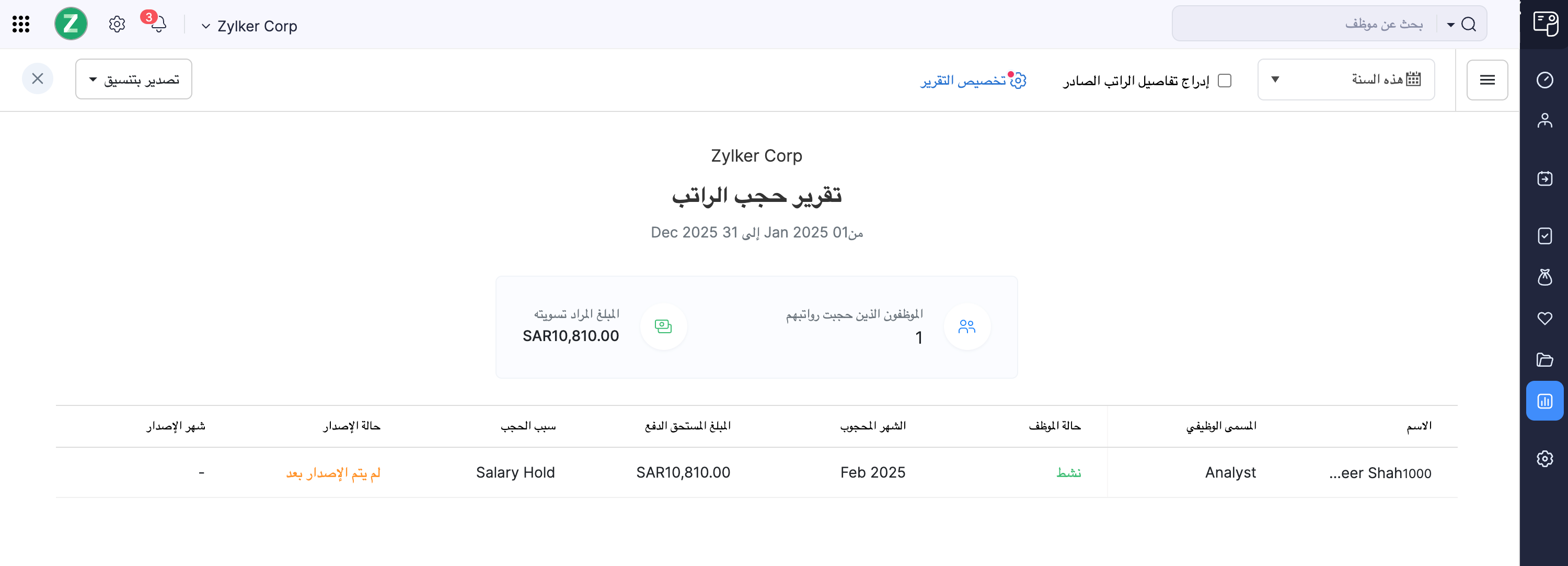Screen dimensions: 1568x566
Task: Open the approvals checkmark icon in sidebar
Action: (x=1544, y=236)
